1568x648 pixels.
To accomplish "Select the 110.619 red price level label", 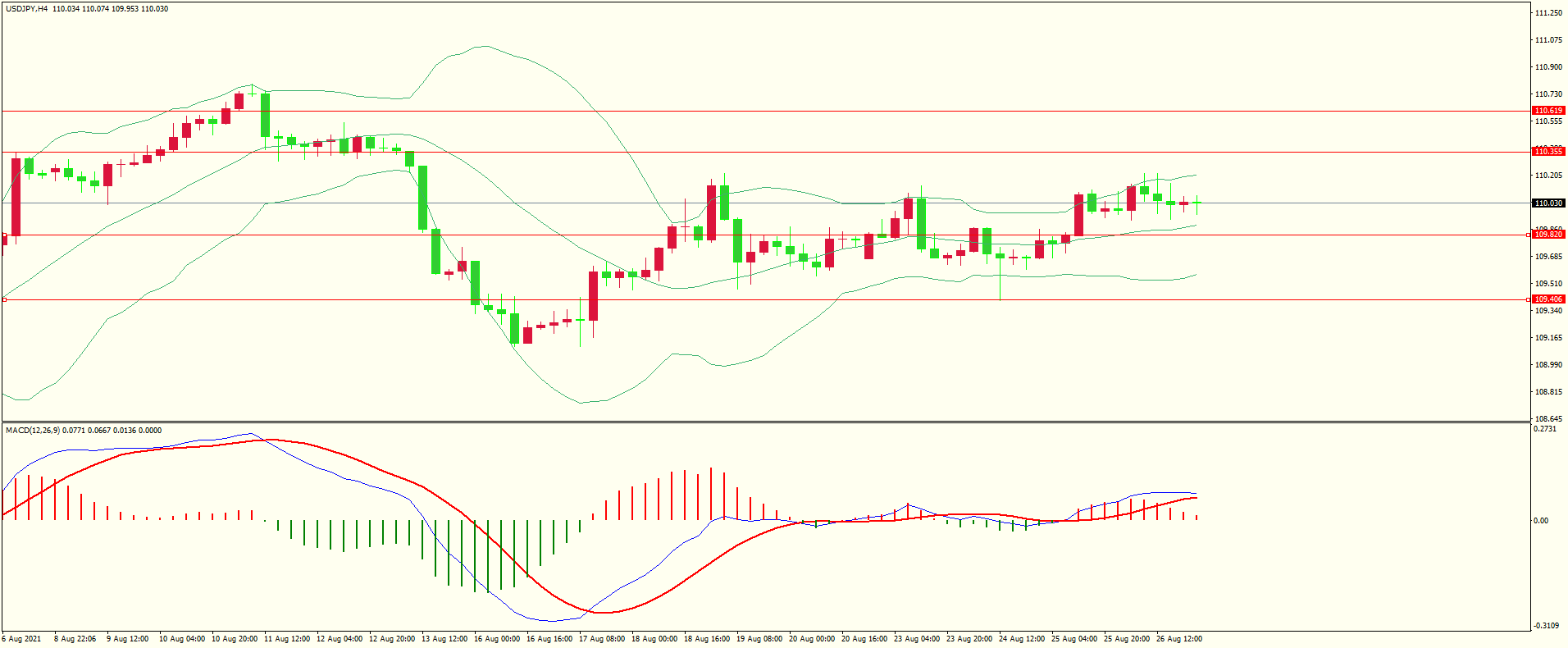I will (1548, 111).
